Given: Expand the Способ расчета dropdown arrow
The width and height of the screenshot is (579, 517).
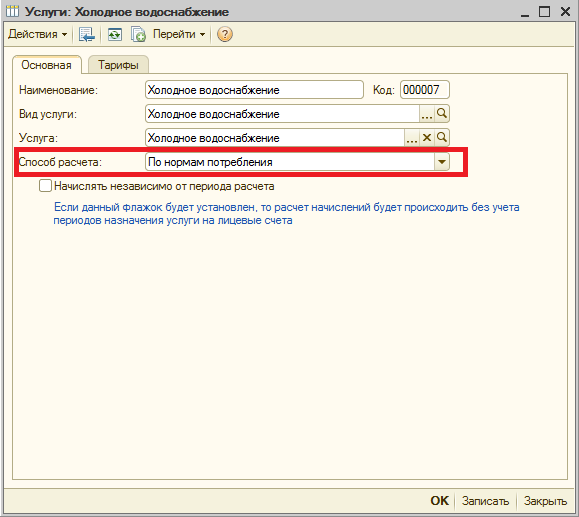Looking at the screenshot, I should tap(442, 162).
